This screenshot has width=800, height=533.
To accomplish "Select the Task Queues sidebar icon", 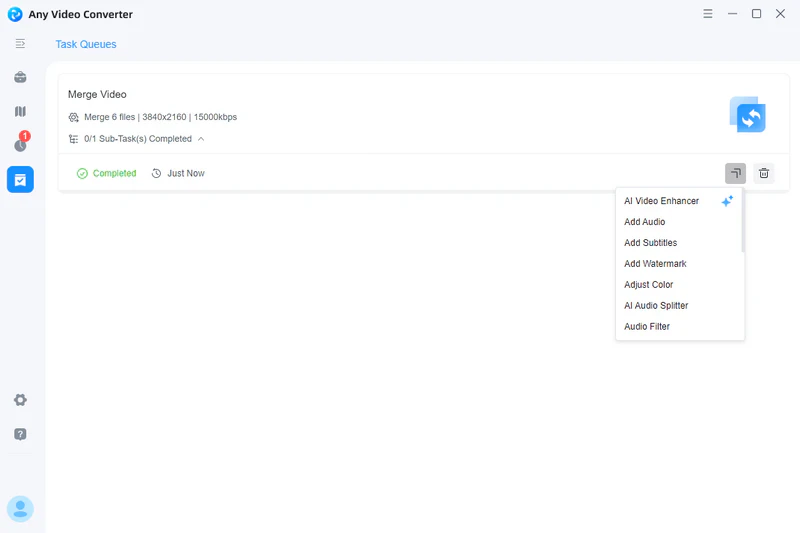I will [20, 179].
